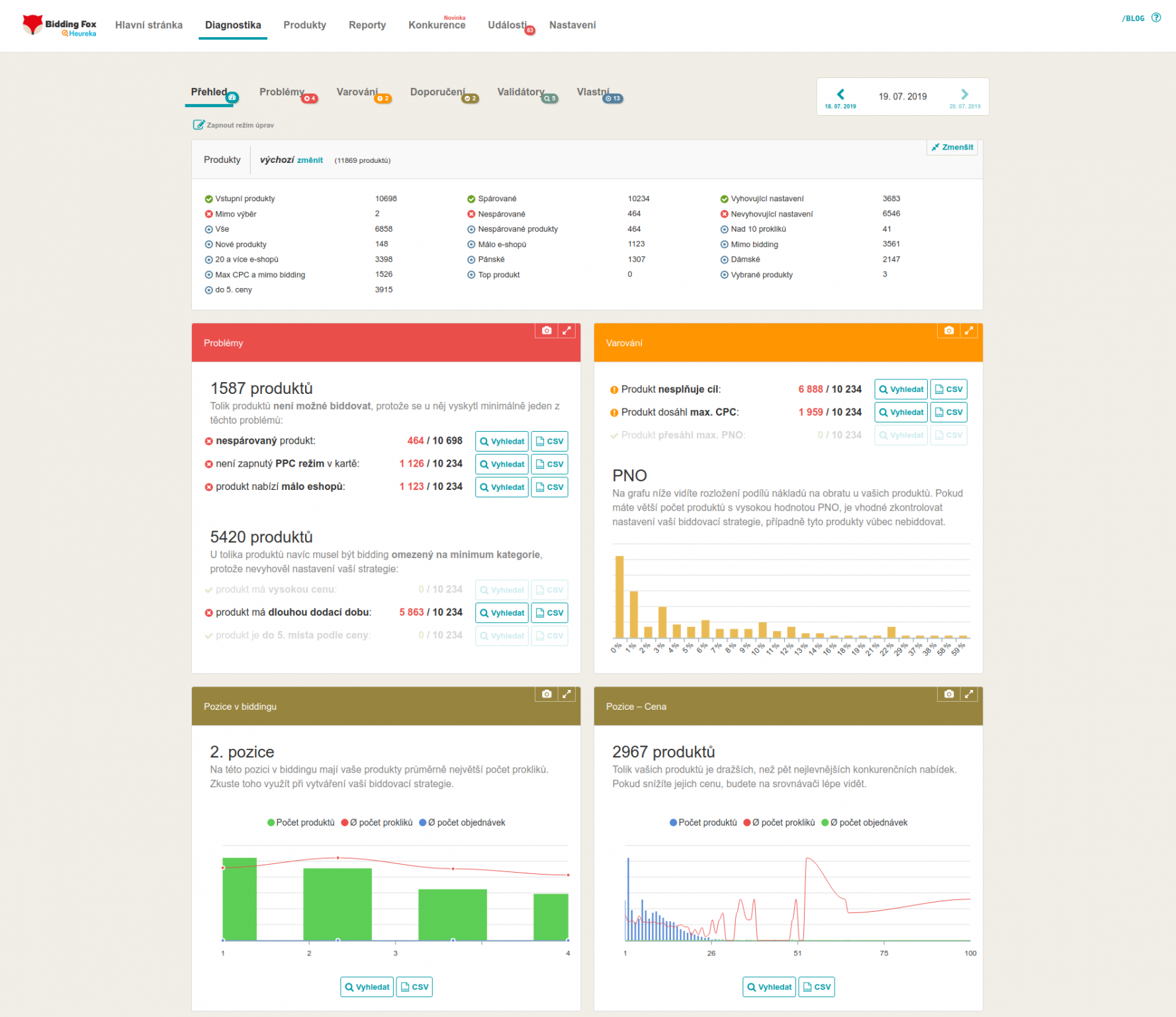
Task: Click Vyhledat for produkt nabízí málo eshopů
Action: point(502,487)
